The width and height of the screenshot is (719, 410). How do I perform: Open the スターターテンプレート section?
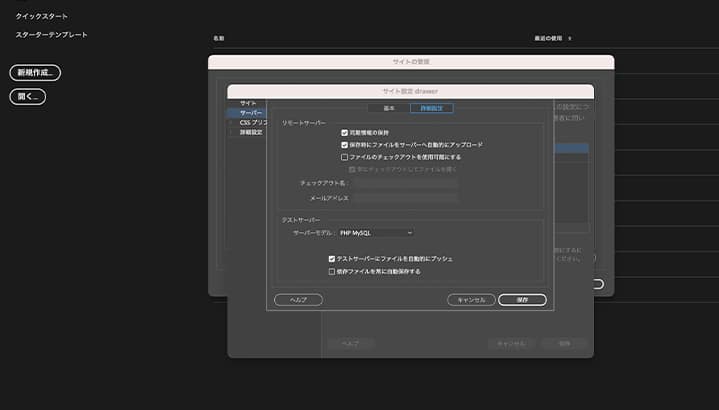(x=51, y=35)
